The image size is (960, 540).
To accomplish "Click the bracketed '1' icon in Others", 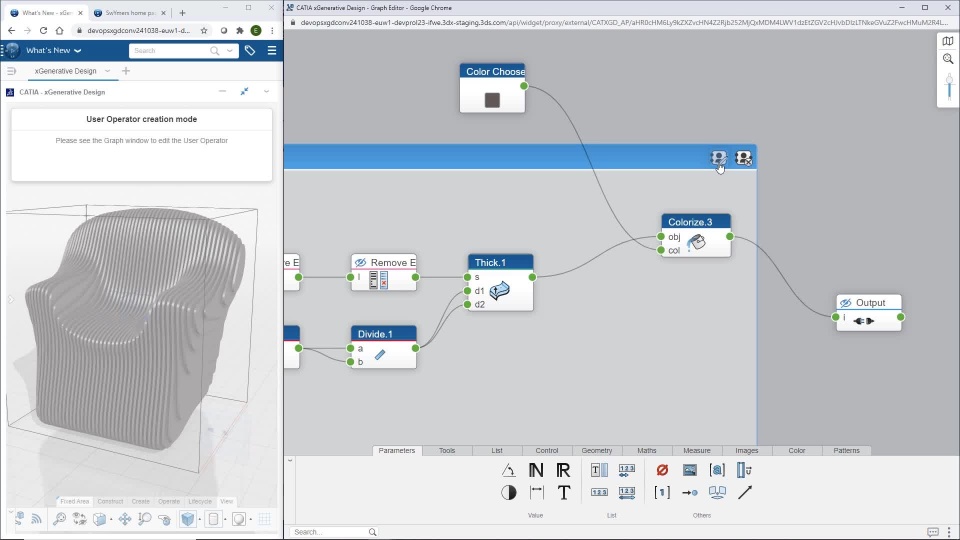I will click(662, 492).
